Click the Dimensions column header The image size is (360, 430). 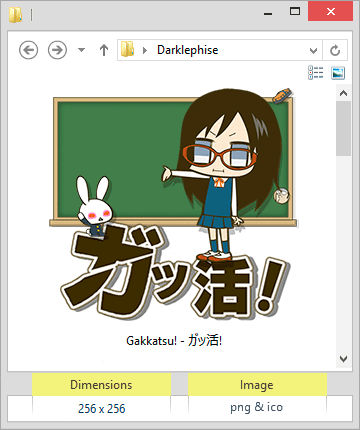click(x=101, y=385)
